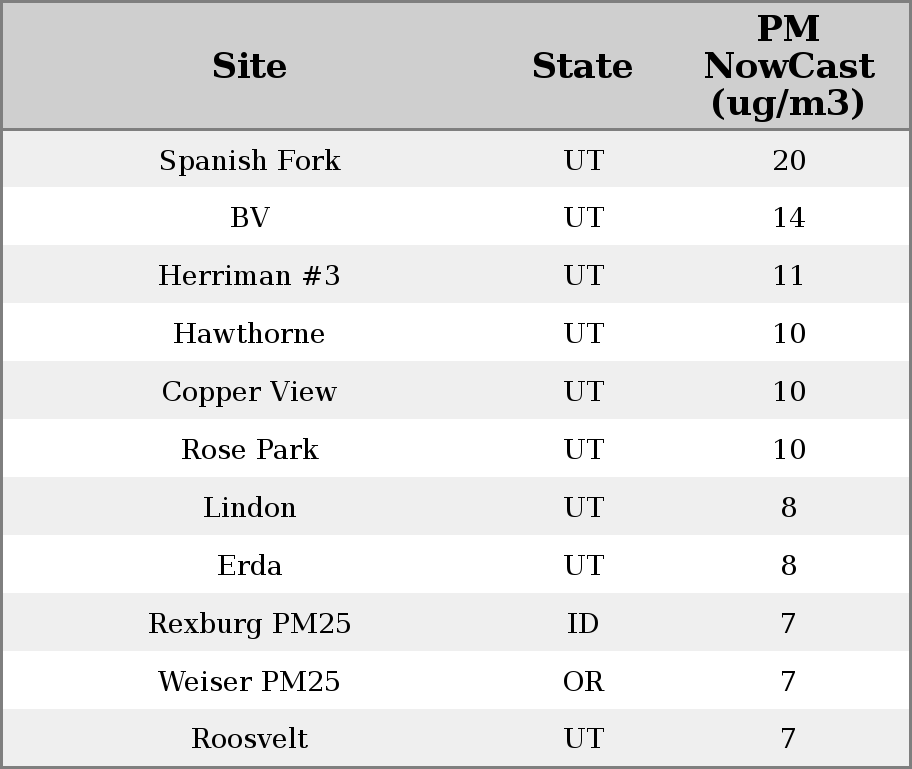The height and width of the screenshot is (769, 912).
Task: Click the OR state cell
Action: pos(583,682)
